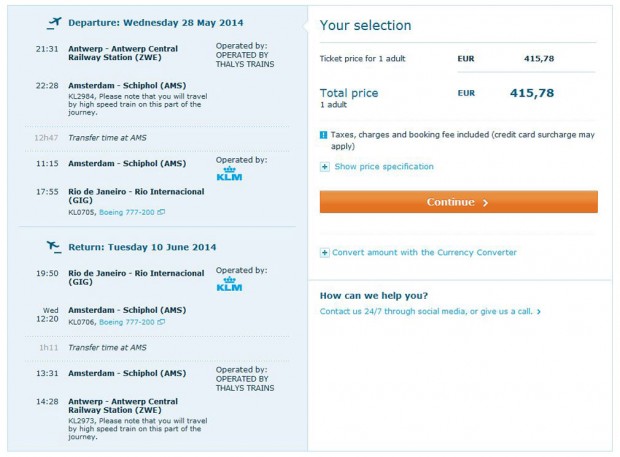Expand the Currency Converter plus icon
The height and width of the screenshot is (457, 620).
(325, 253)
